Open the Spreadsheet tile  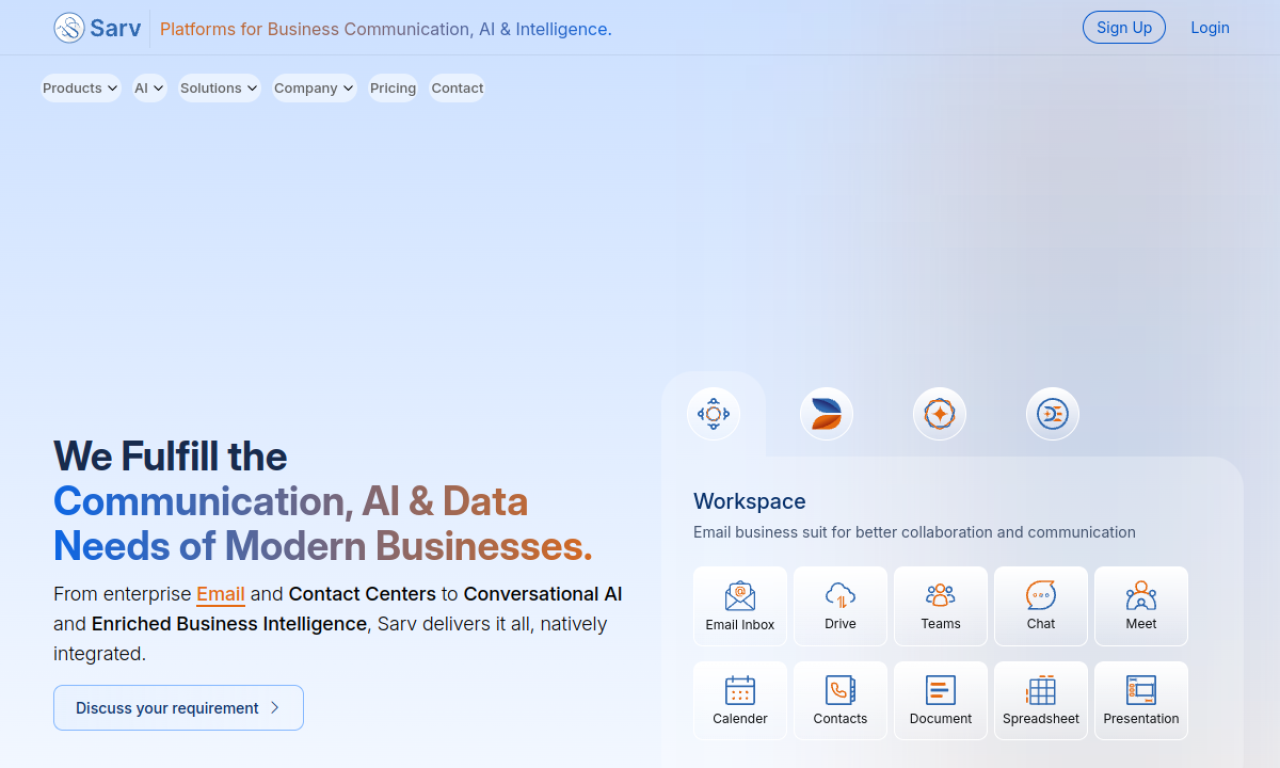(x=1041, y=700)
